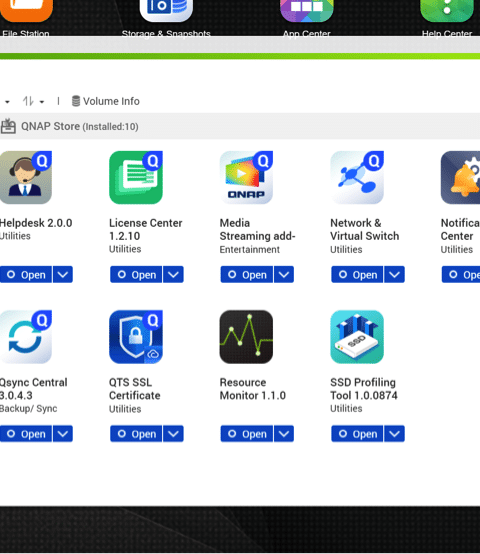
Task: Open Network & Virtual Switch
Action: pyautogui.click(x=357, y=275)
